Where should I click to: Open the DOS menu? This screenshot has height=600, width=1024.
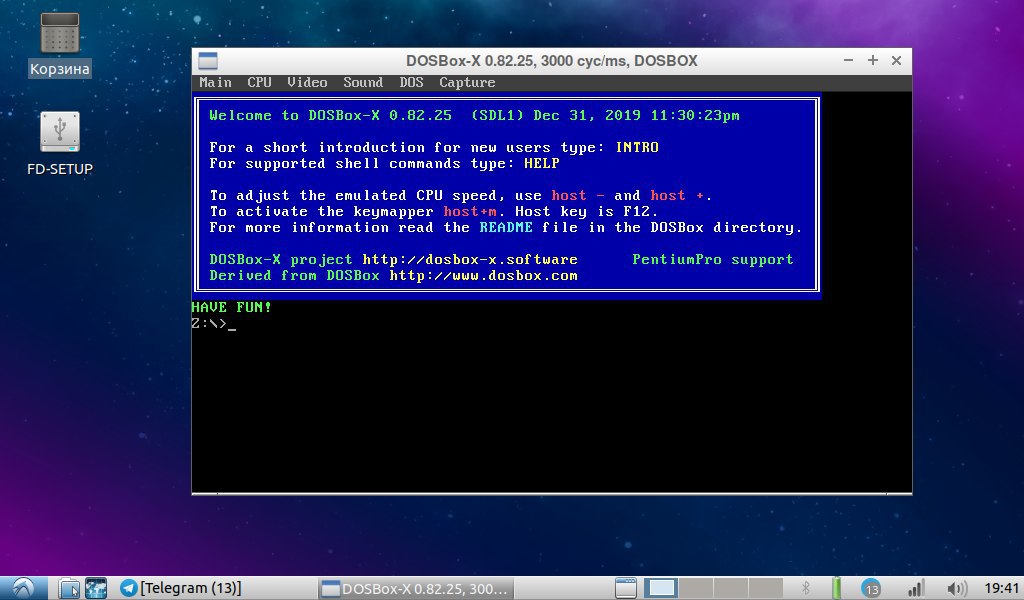[411, 82]
